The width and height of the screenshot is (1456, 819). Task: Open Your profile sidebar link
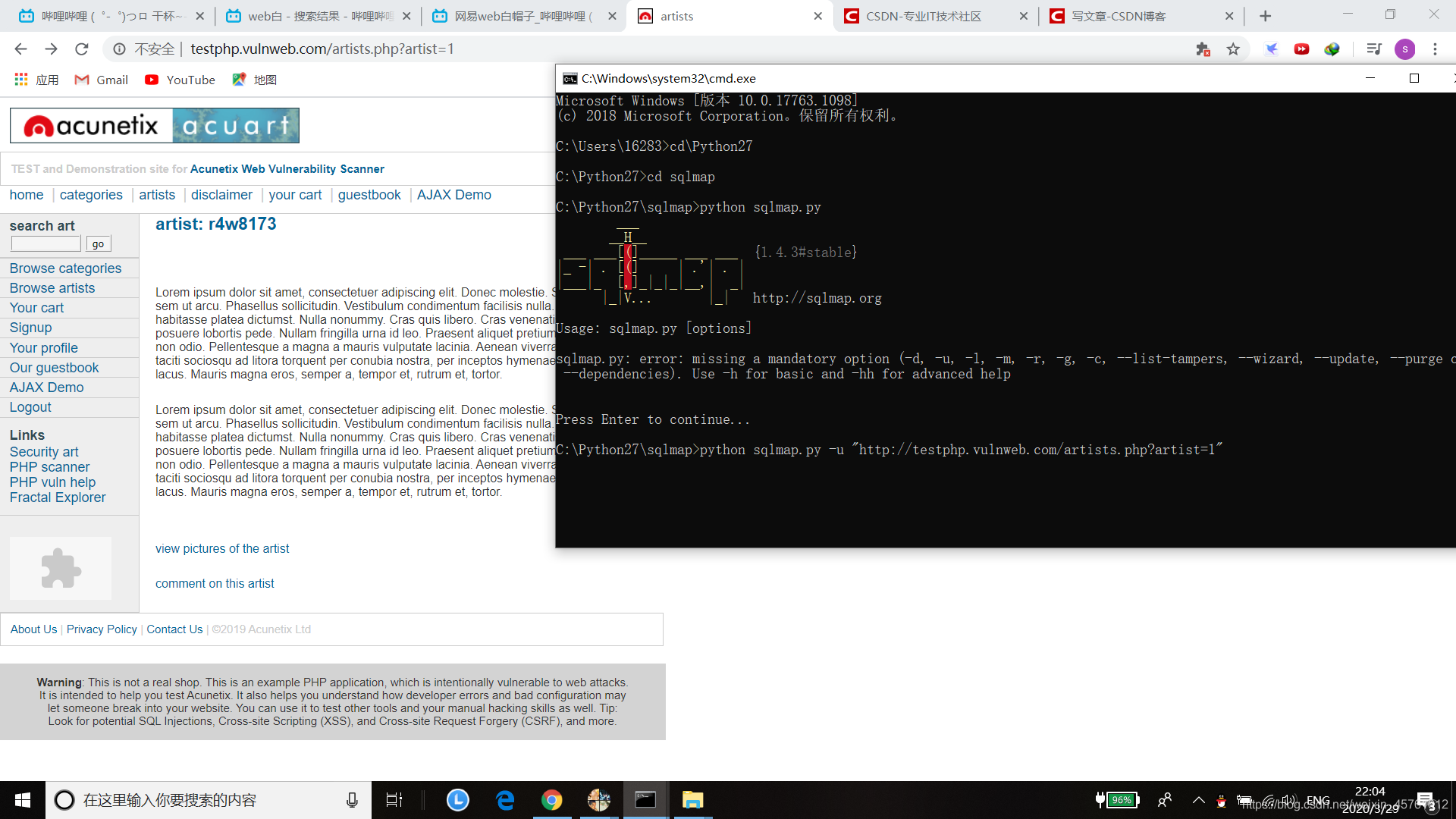(x=43, y=348)
